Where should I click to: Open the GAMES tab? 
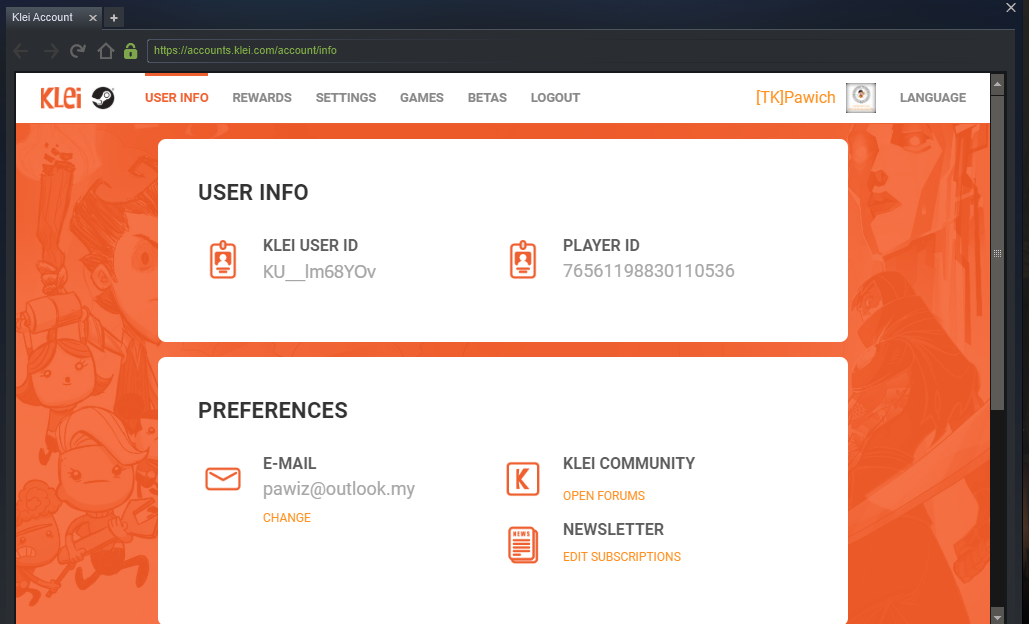pos(422,98)
